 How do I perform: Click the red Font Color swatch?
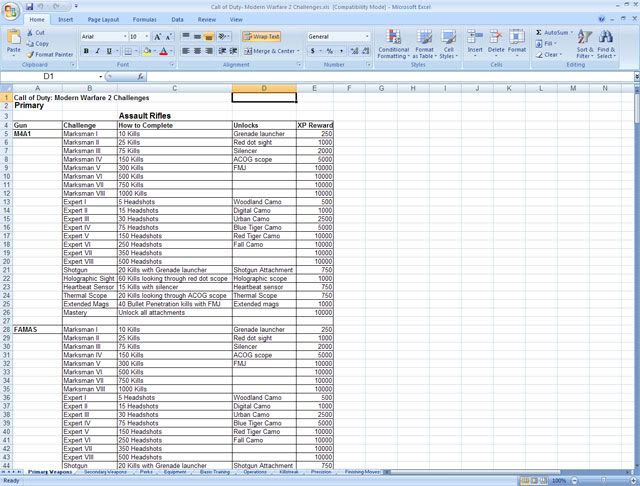[x=164, y=51]
